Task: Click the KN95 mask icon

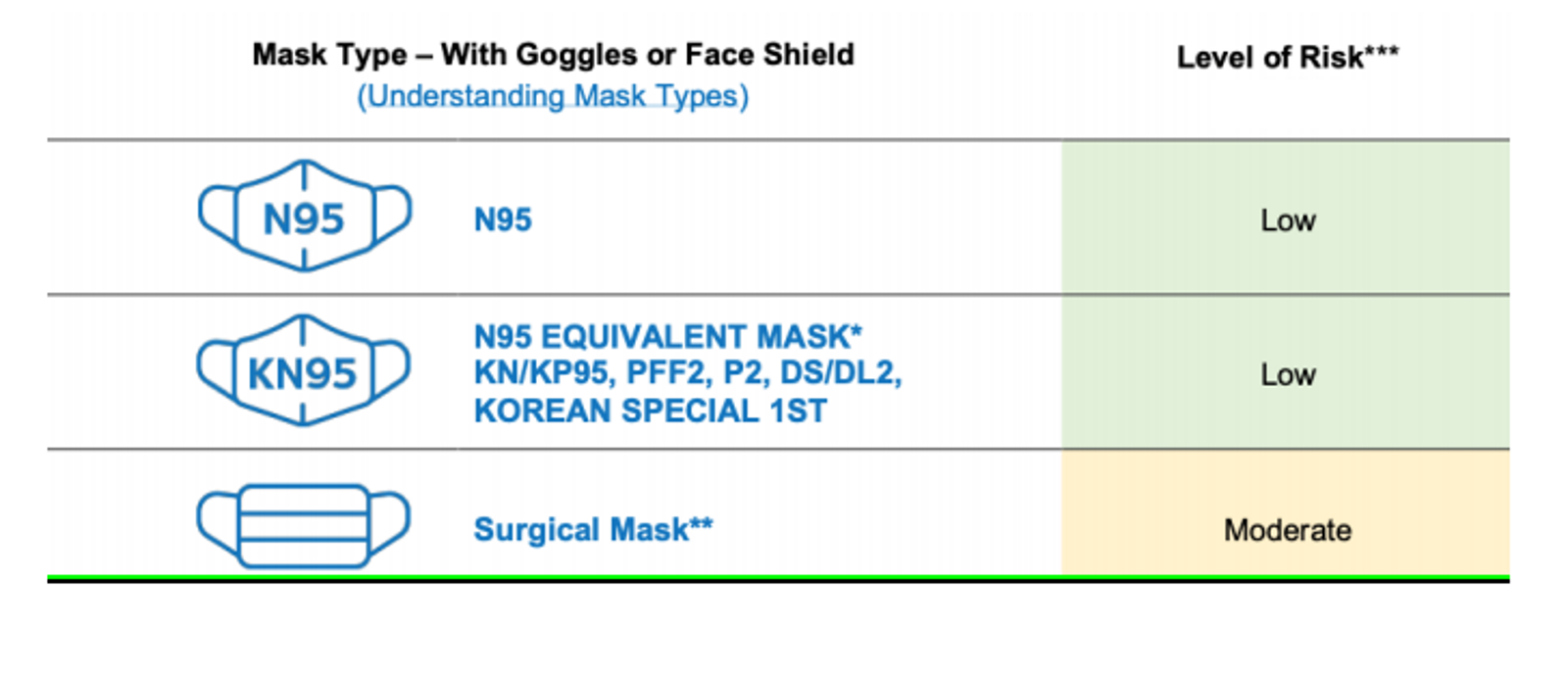Action: tap(303, 371)
